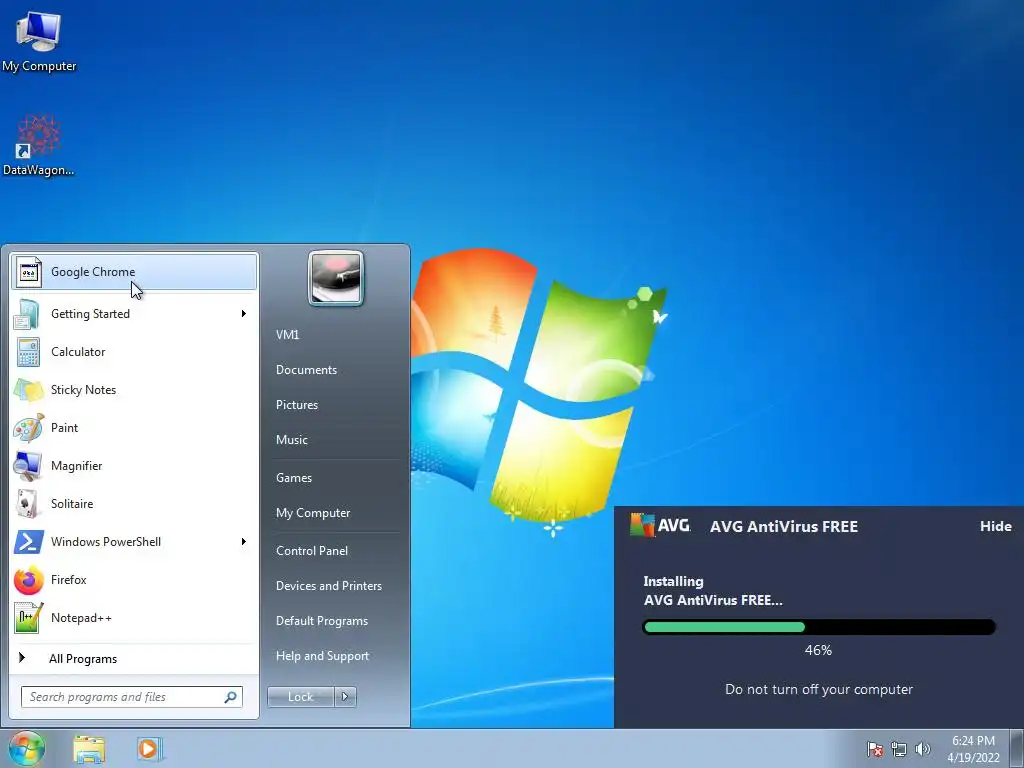Open Help and Support
The height and width of the screenshot is (768, 1024).
pos(322,656)
